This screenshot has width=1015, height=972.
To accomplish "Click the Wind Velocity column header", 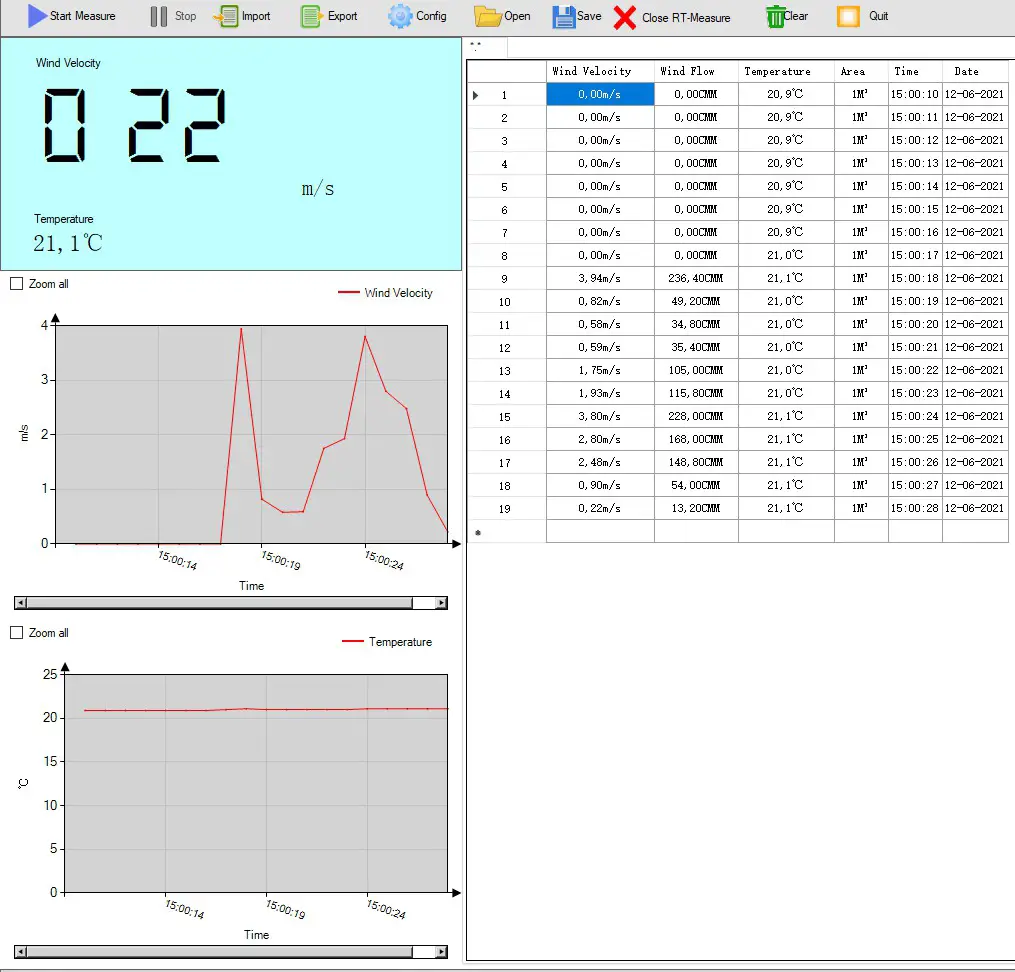I will pyautogui.click(x=599, y=70).
